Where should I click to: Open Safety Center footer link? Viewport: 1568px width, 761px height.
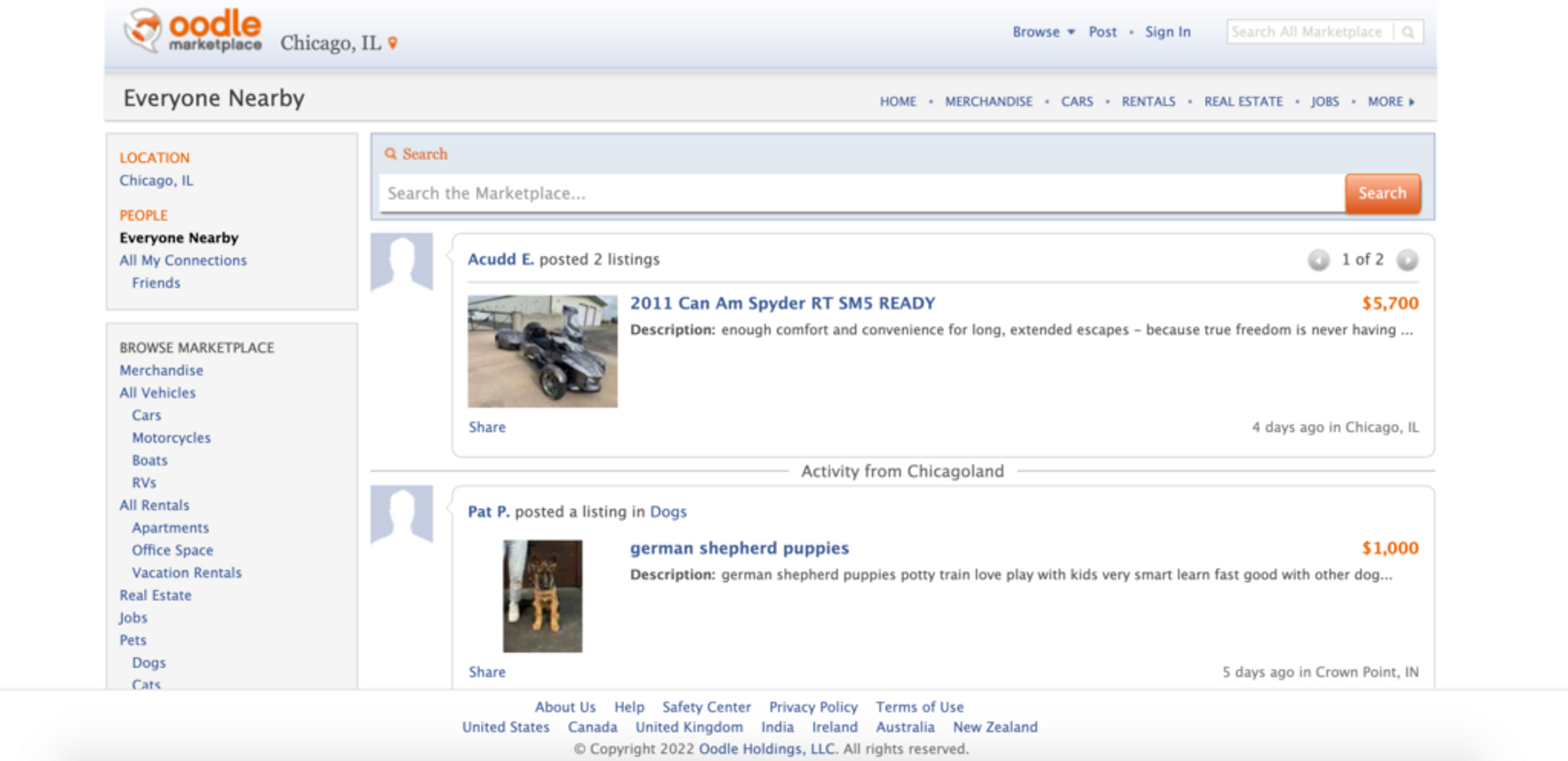point(706,707)
